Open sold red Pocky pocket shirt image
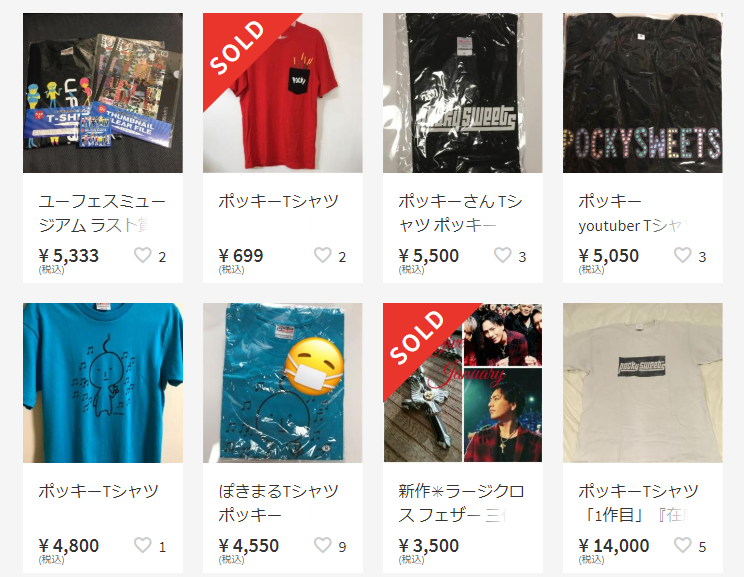This screenshot has width=744, height=577. coord(283,93)
